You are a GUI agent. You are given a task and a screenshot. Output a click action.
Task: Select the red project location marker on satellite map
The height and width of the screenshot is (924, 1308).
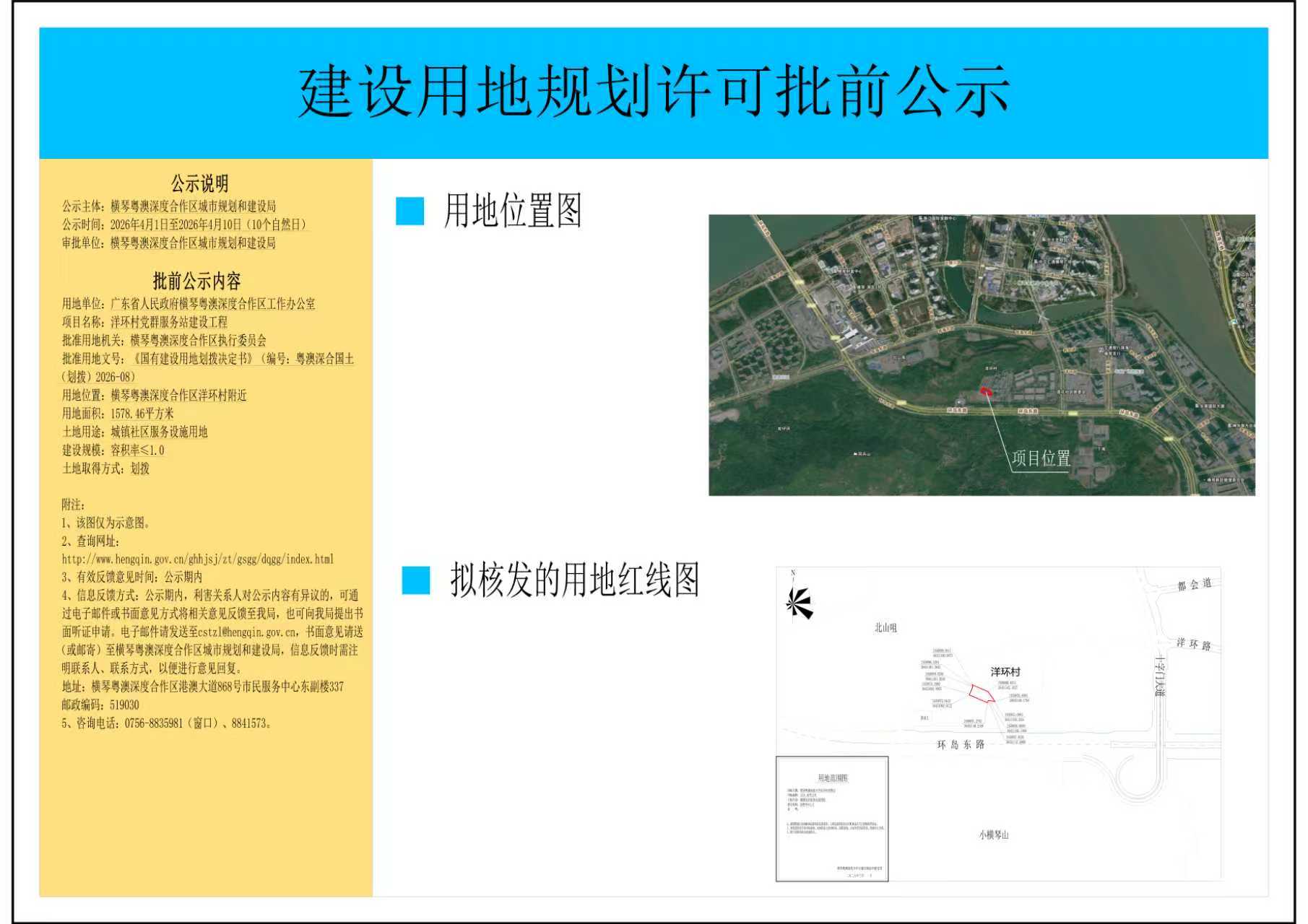(988, 390)
